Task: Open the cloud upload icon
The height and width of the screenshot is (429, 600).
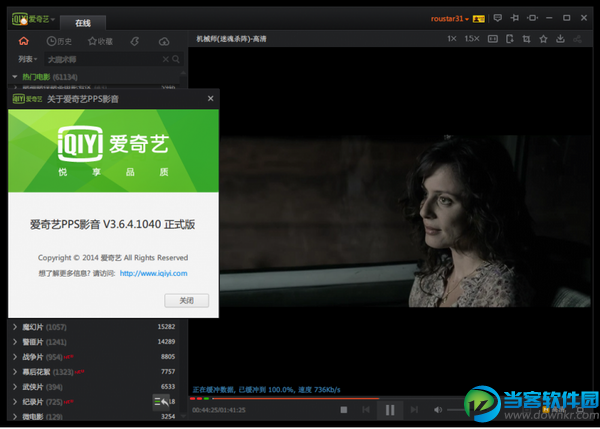Action: pos(164,41)
